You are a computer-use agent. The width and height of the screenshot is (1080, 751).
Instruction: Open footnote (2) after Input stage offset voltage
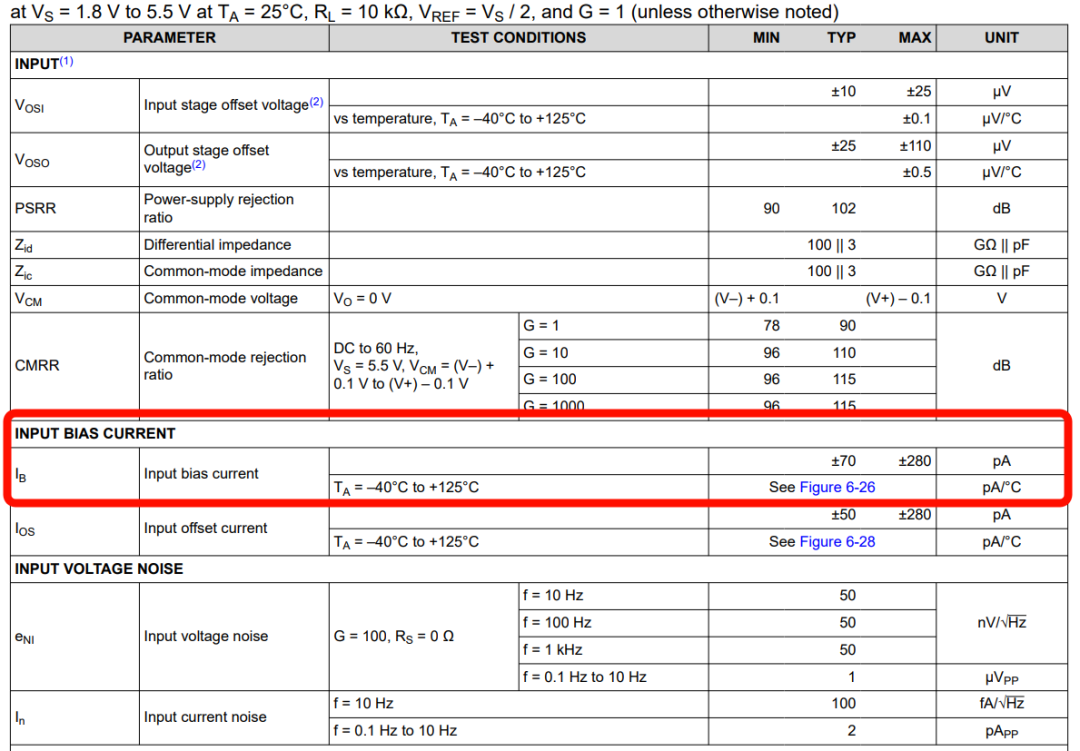(x=316, y=102)
